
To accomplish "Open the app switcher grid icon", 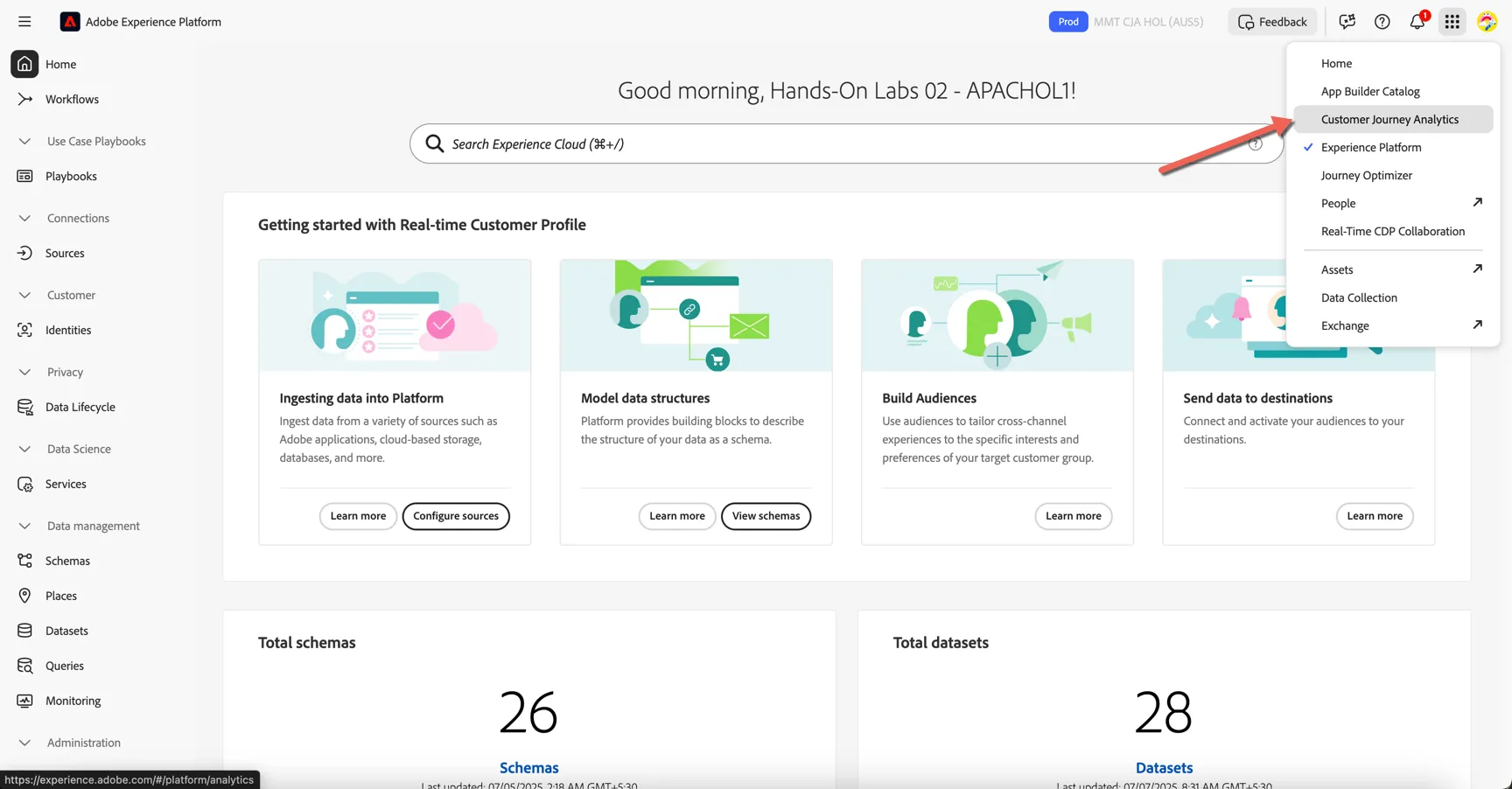I will pos(1452,22).
